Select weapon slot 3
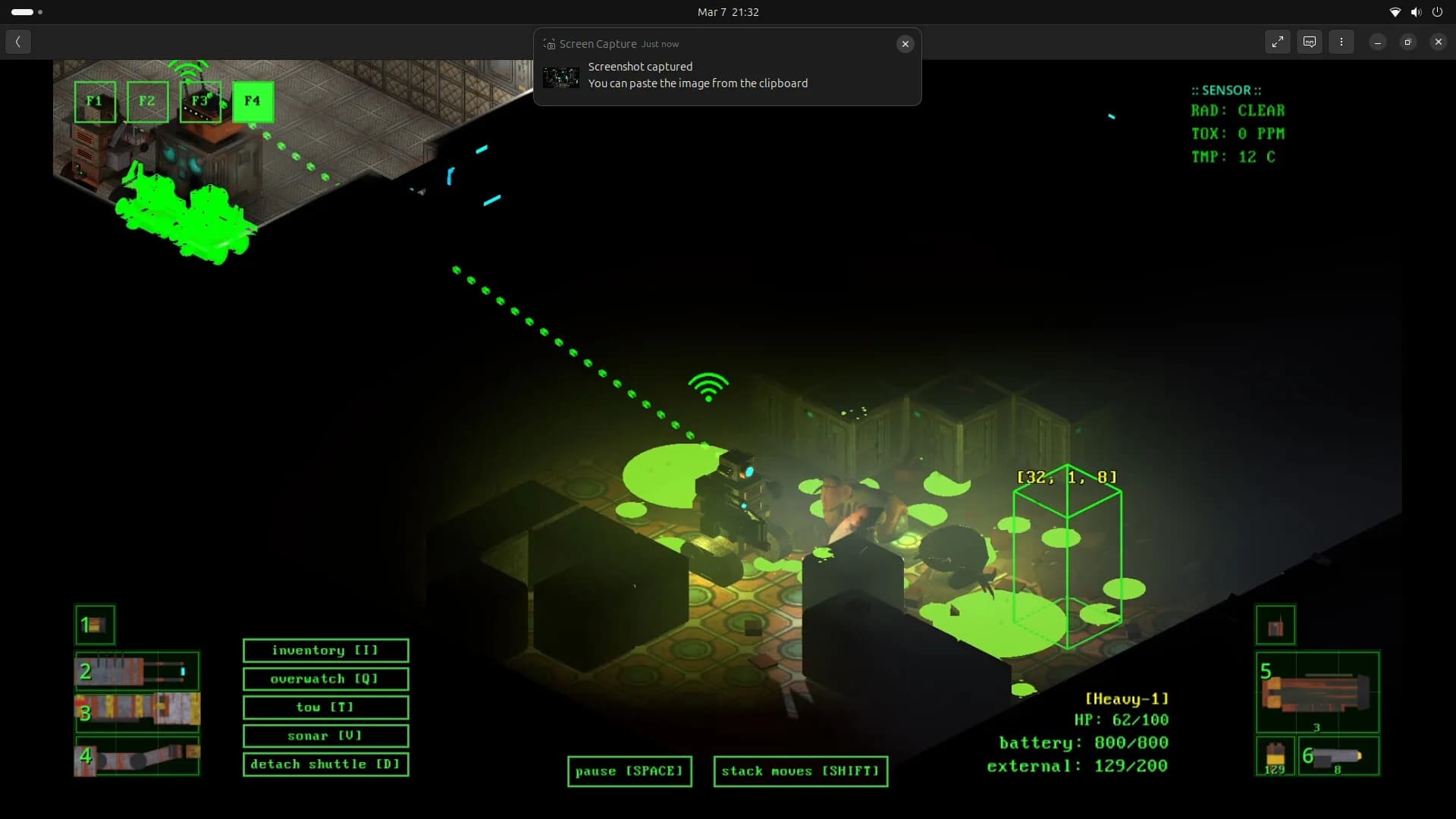This screenshot has width=1456, height=819. pos(137,711)
